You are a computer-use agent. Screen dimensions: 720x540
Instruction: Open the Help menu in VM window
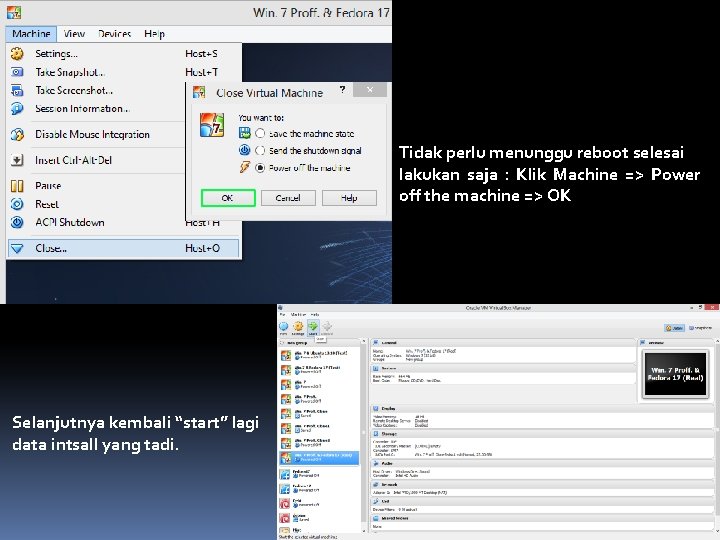[154, 34]
